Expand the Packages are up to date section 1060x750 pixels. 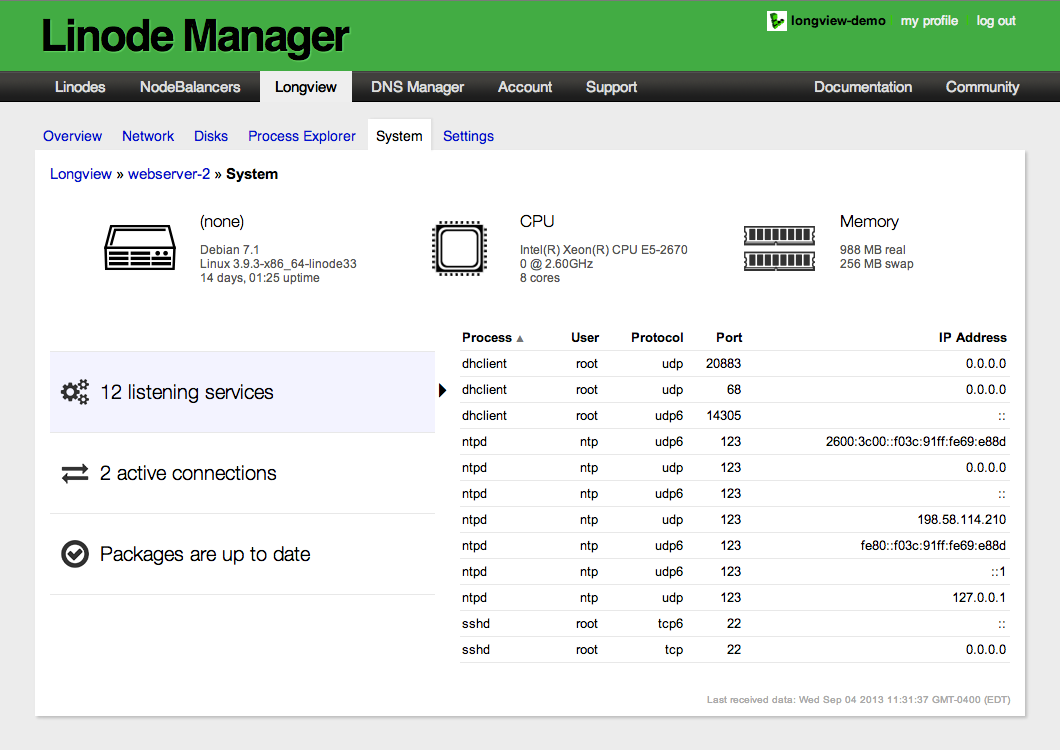point(205,554)
